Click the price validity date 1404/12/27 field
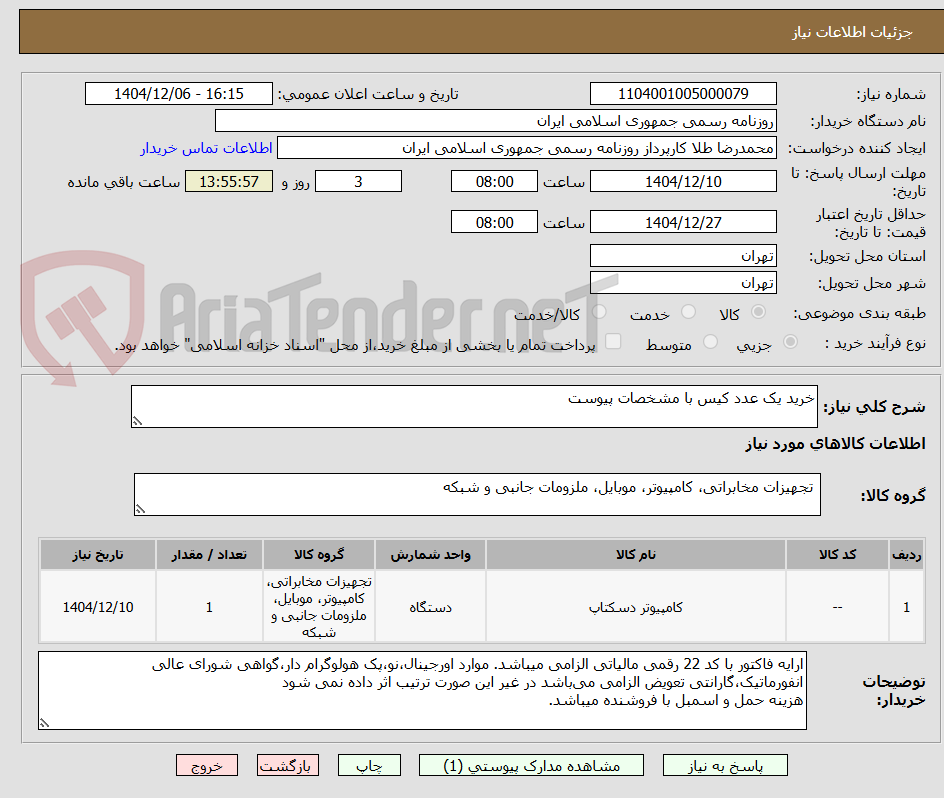The height and width of the screenshot is (798, 944). [683, 222]
